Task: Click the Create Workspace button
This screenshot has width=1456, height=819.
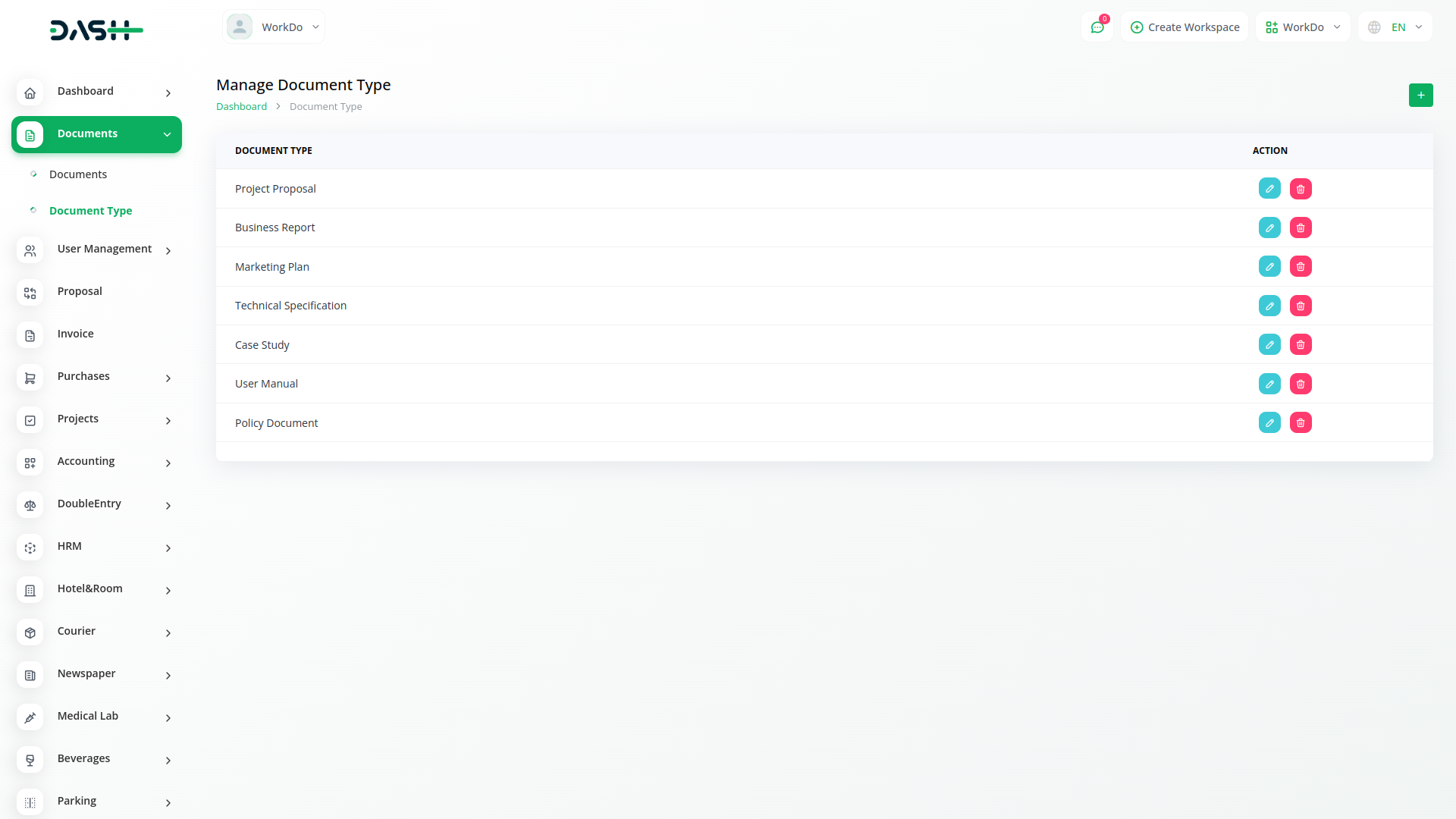Action: point(1185,27)
